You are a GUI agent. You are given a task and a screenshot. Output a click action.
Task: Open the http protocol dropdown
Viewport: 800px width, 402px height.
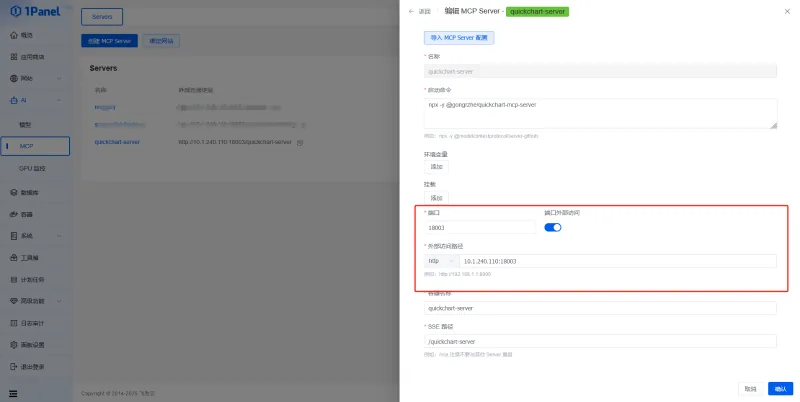tap(441, 261)
